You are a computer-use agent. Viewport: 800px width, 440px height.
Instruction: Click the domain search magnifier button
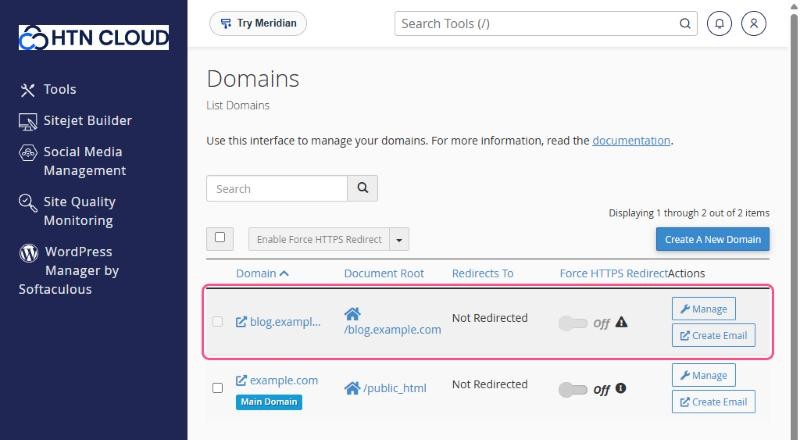pos(363,188)
